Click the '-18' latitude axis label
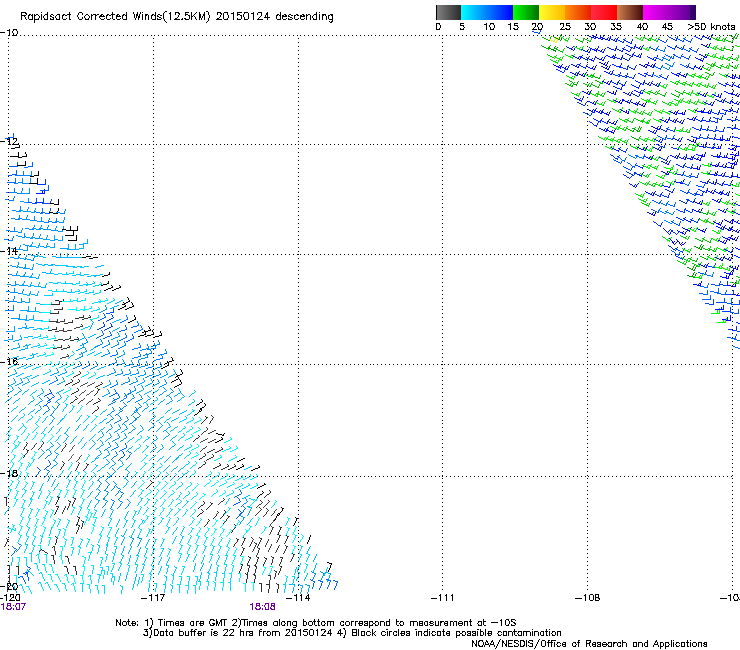Image resolution: width=740 pixels, height=650 pixels. pos(9,473)
